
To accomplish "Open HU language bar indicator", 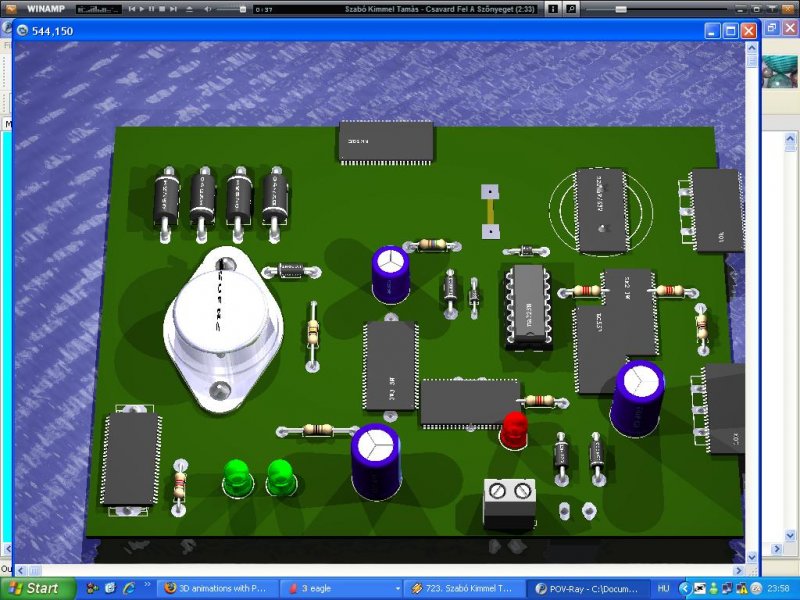I will (663, 588).
